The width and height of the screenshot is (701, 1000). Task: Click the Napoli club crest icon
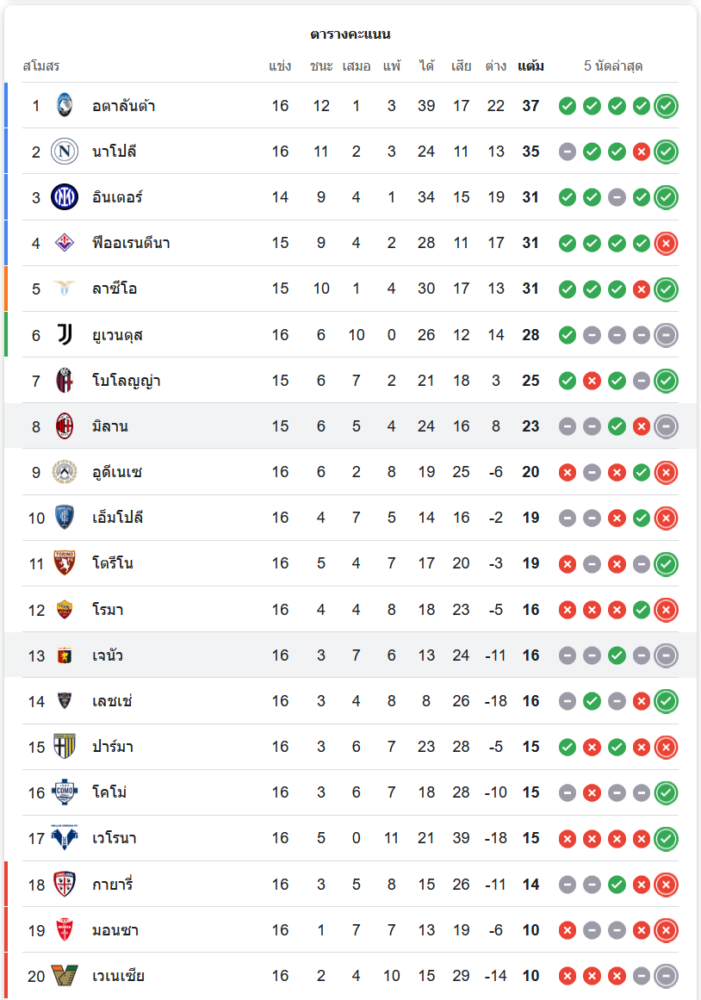[x=65, y=151]
